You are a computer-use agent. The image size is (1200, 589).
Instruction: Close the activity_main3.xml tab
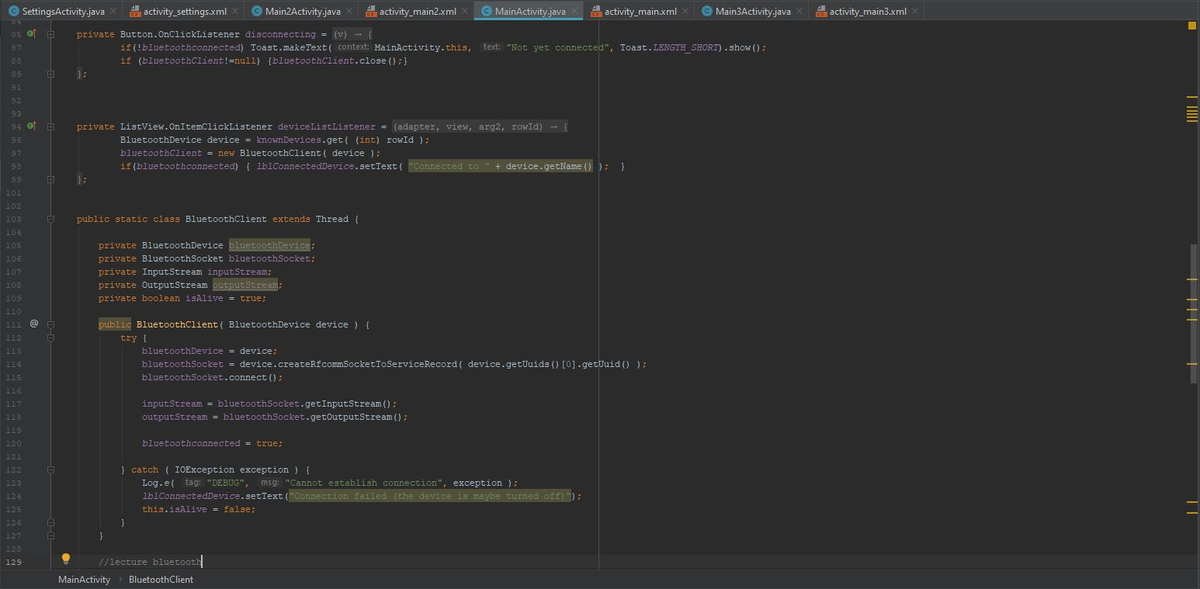point(915,11)
